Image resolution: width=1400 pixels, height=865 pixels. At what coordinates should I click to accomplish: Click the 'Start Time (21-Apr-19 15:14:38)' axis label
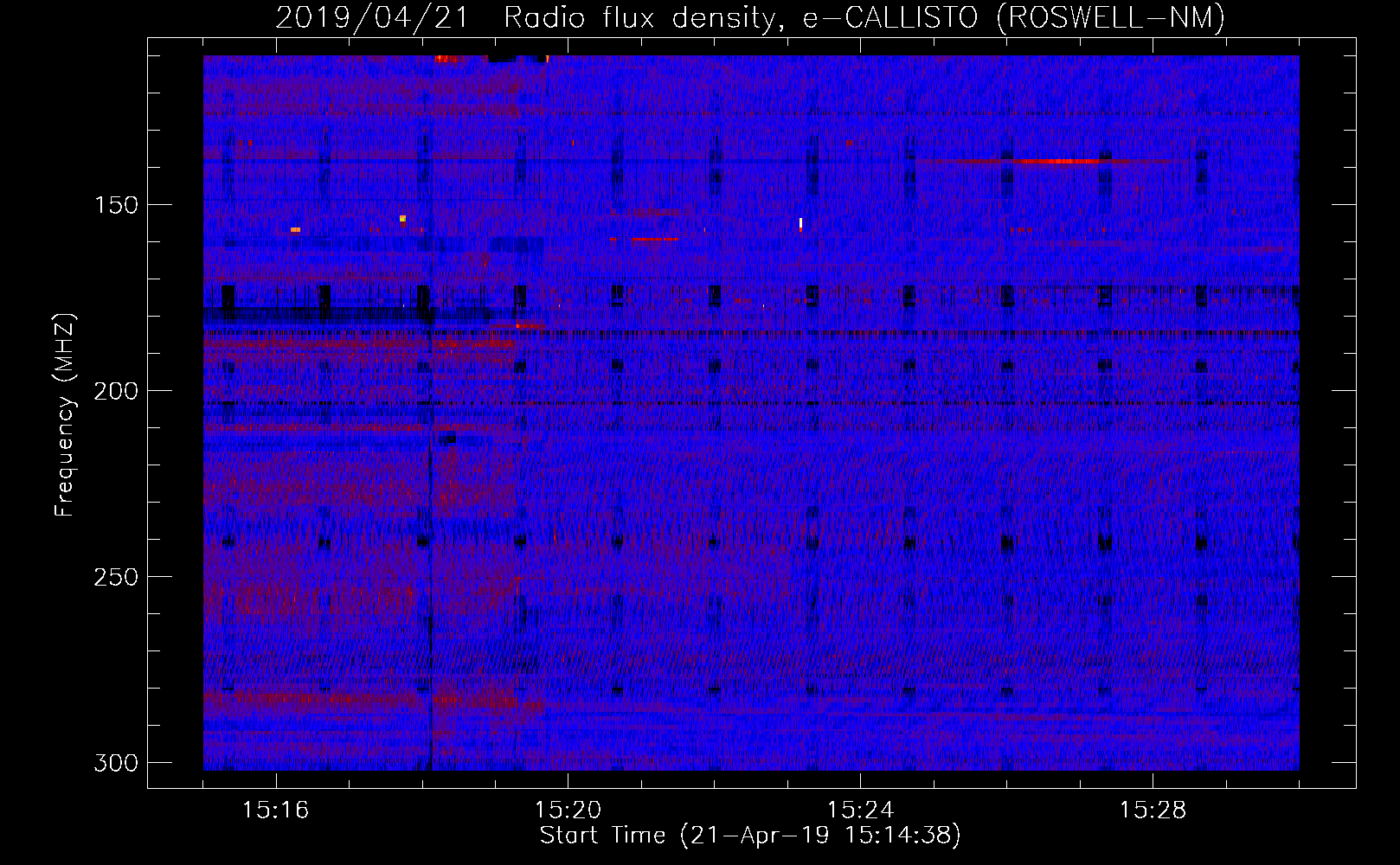[750, 836]
